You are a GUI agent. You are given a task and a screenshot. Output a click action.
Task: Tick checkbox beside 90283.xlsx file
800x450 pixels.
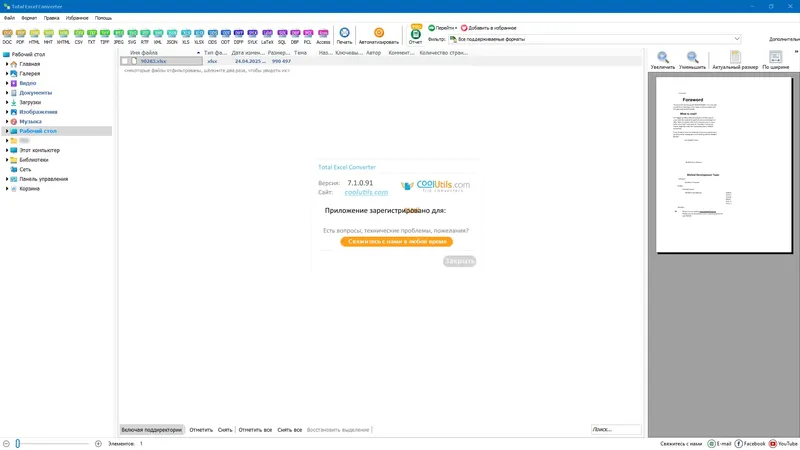pos(124,61)
